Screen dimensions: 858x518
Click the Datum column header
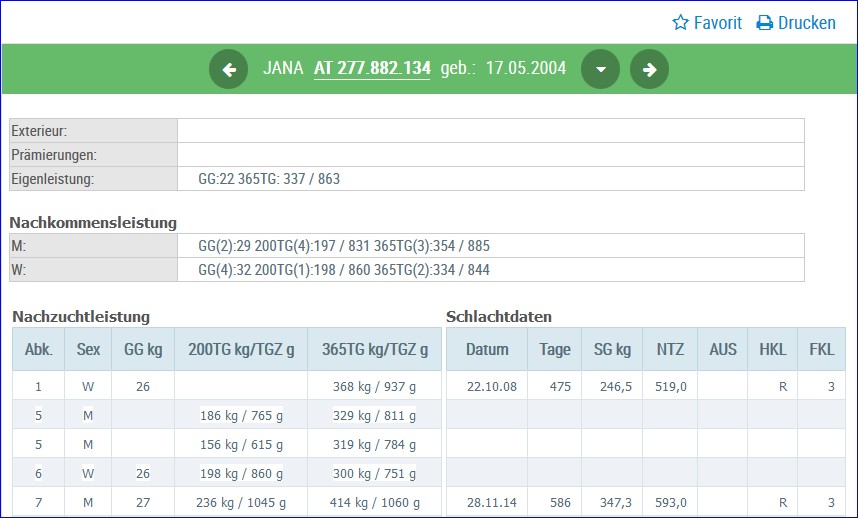(487, 349)
